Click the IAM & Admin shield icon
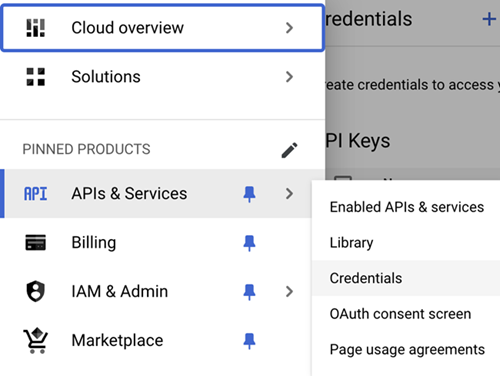The image size is (500, 376). (x=35, y=291)
